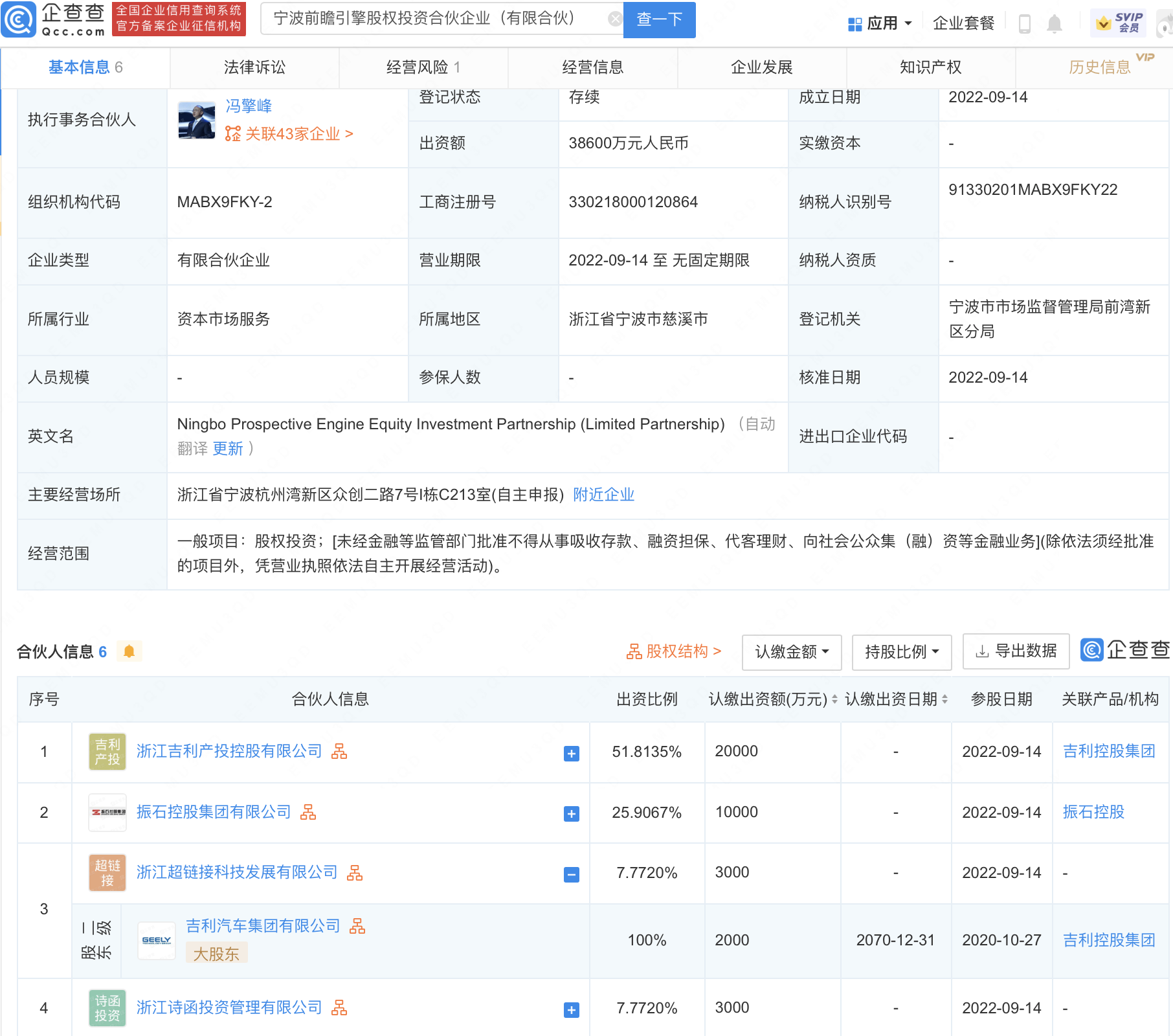Switch to the 知识产权 tab
Viewport: 1173px width, 1036px height.
click(931, 67)
